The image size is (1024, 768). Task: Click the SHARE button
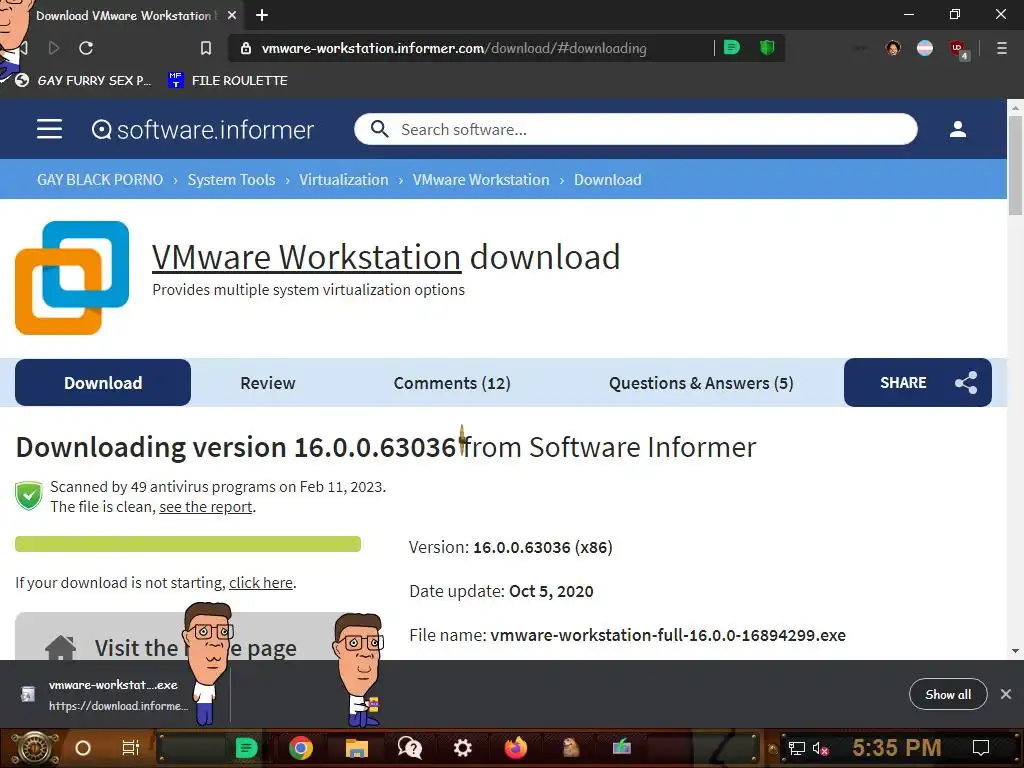click(x=918, y=383)
